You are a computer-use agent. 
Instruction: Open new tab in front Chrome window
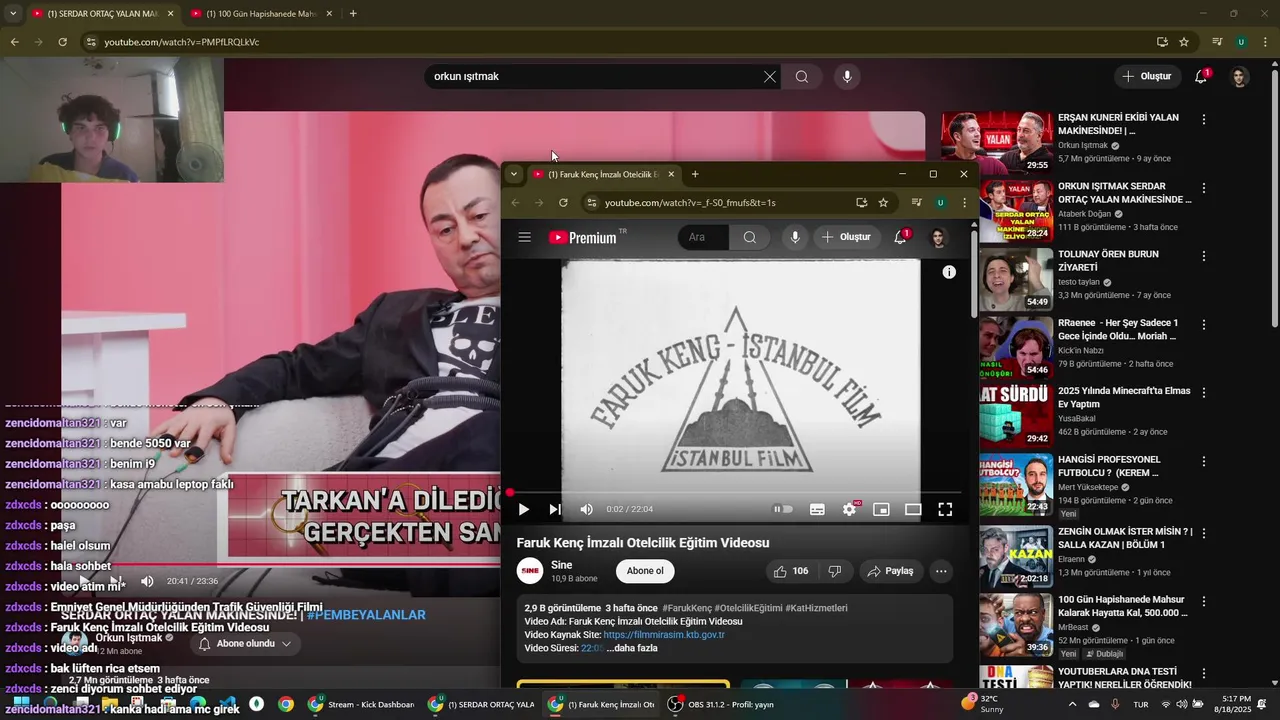point(695,174)
